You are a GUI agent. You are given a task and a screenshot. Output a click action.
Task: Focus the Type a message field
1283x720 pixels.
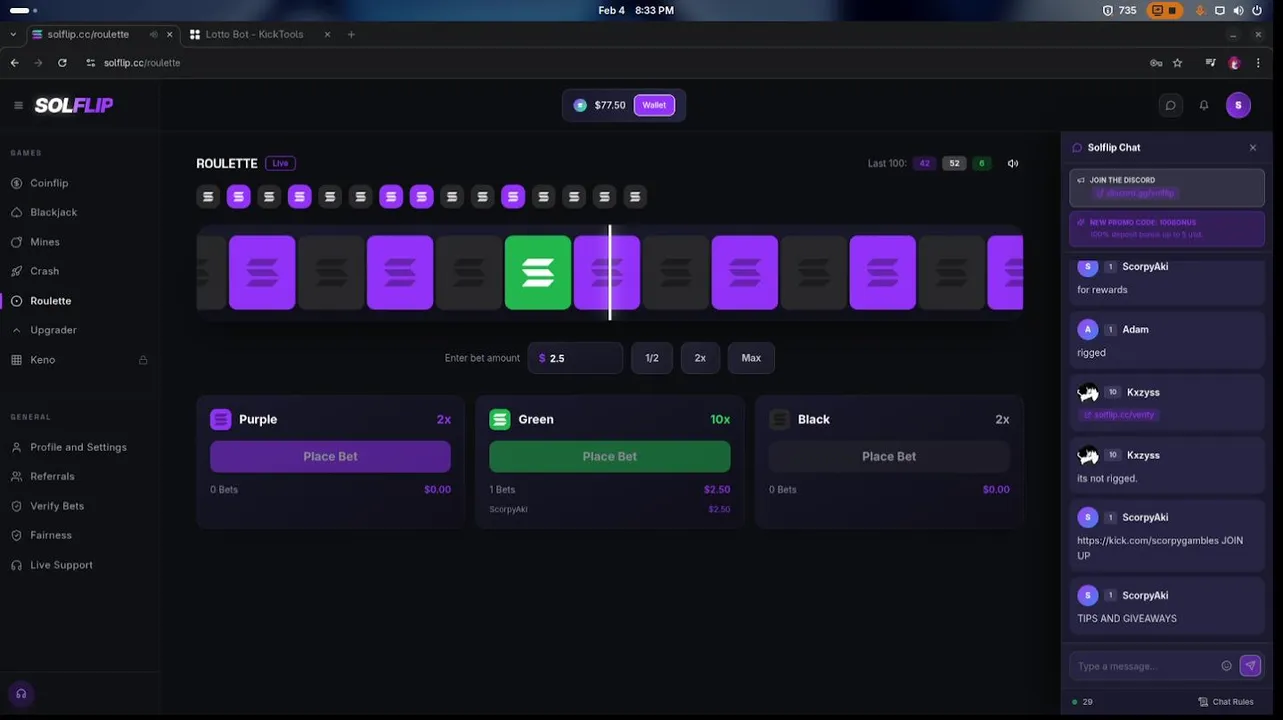click(x=1145, y=667)
